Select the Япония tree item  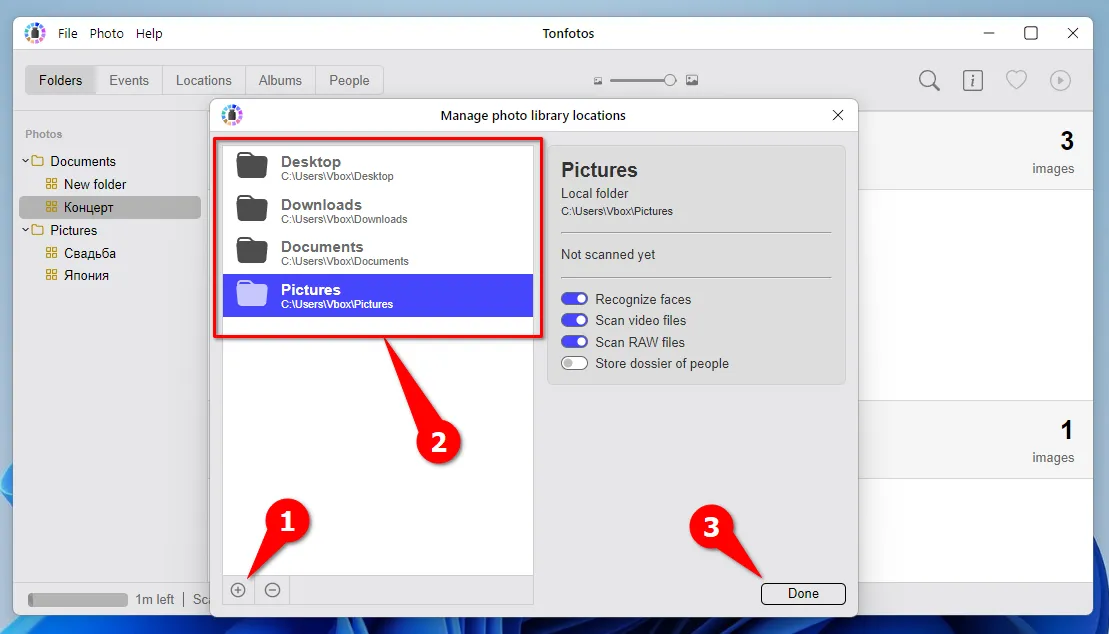(x=86, y=275)
